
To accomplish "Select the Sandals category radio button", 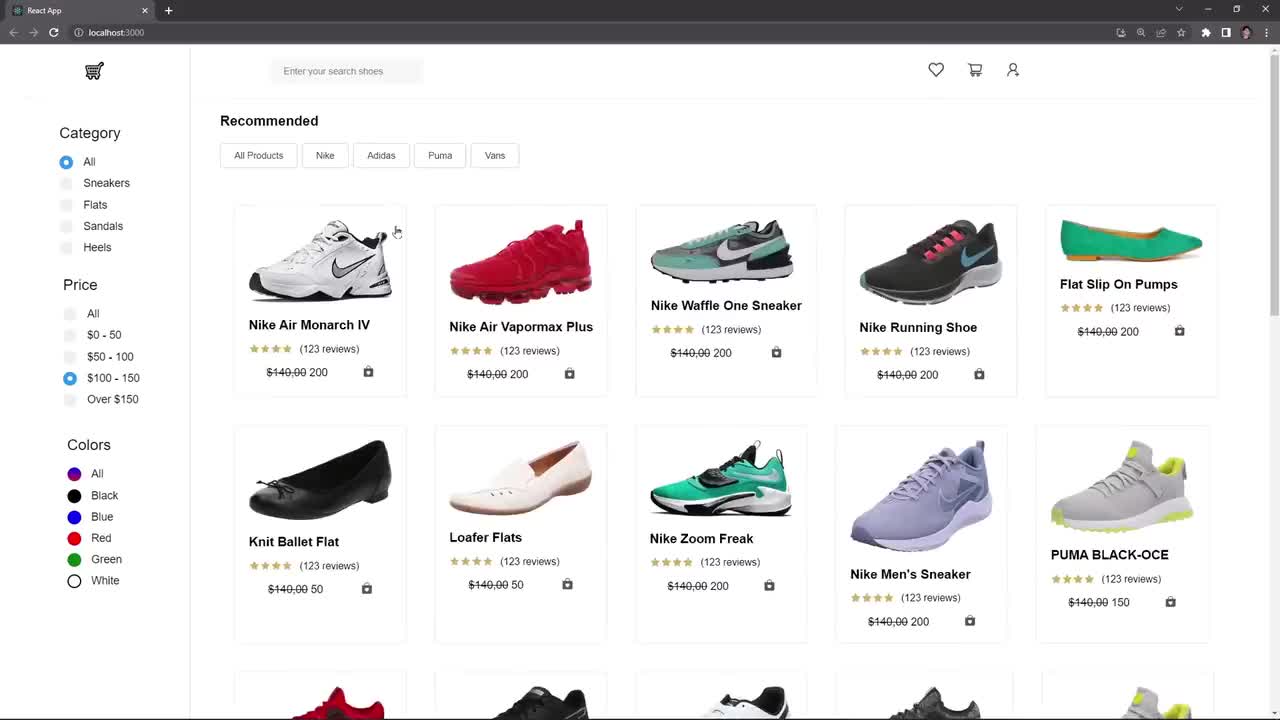I will click(66, 226).
